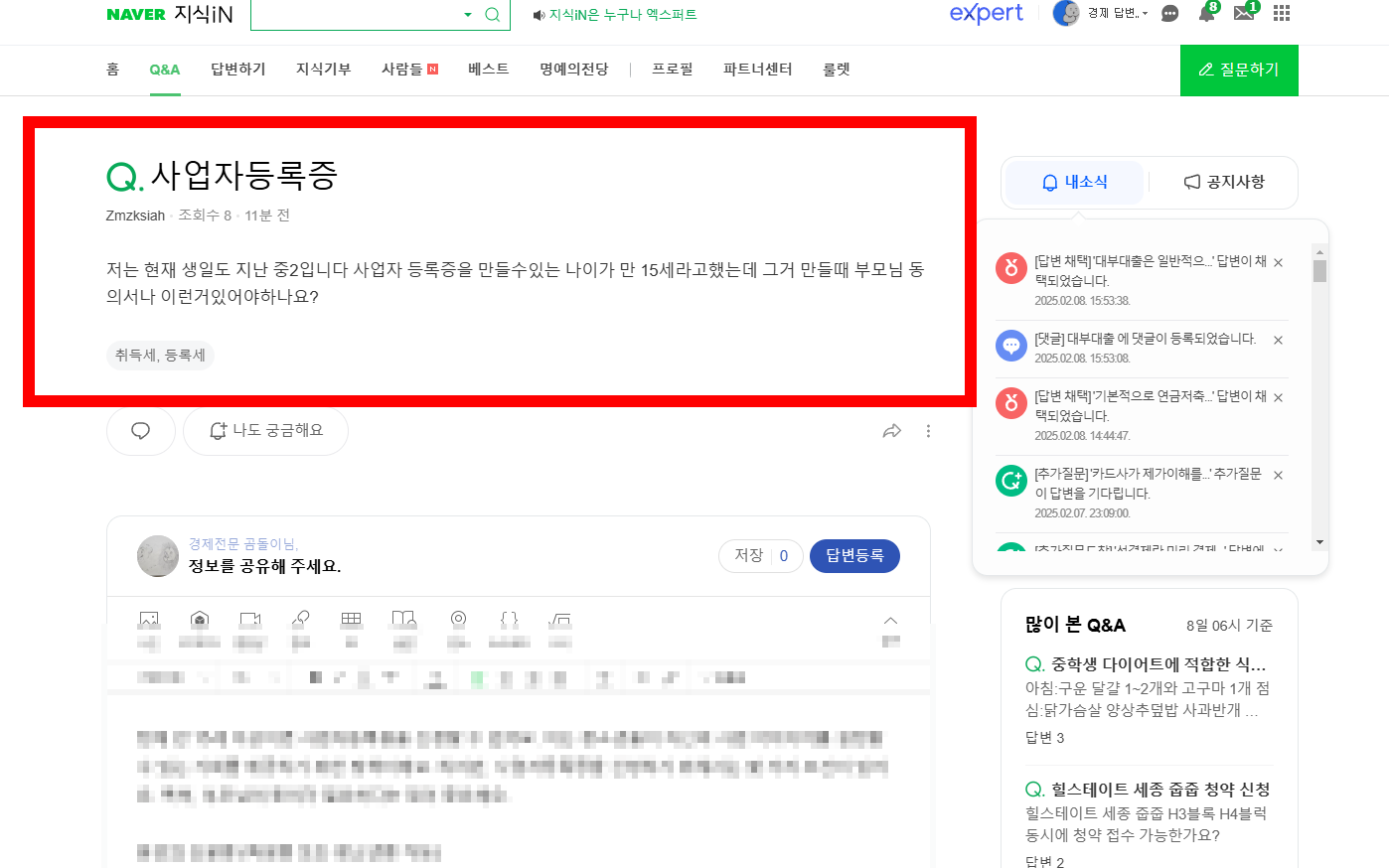The width and height of the screenshot is (1389, 868).
Task: Click the NAVER logo
Action: click(x=136, y=14)
